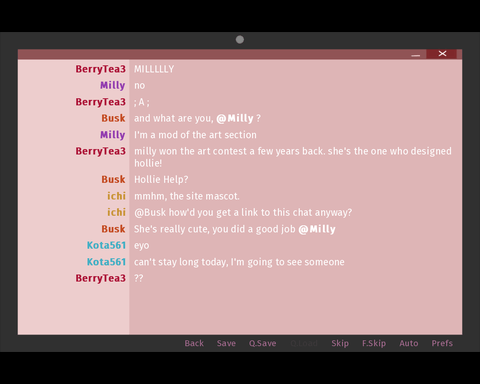Click Kota561 username beside 'can't stay long today'
The image size is (480, 384).
click(106, 262)
